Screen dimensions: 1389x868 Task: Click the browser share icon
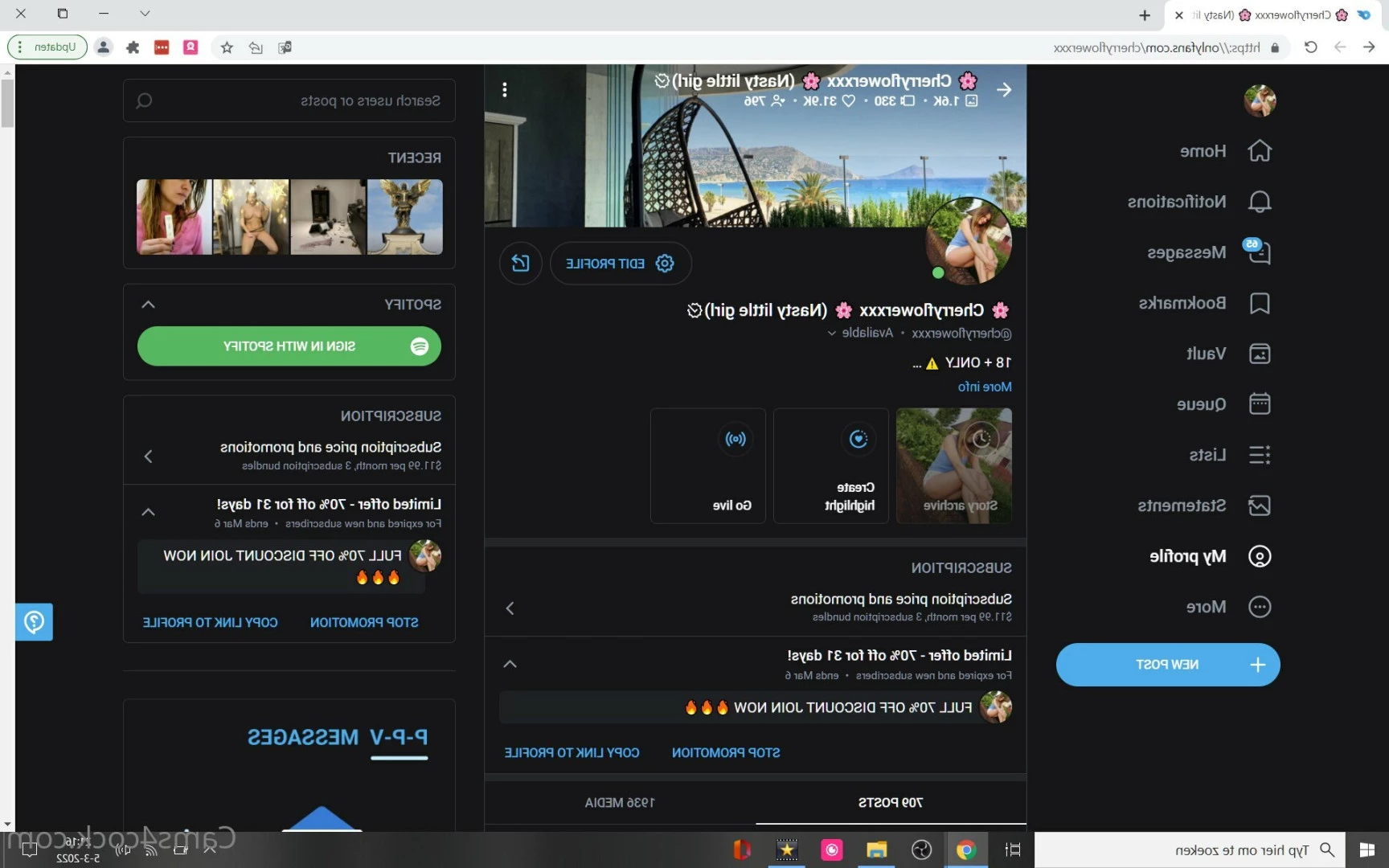pyautogui.click(x=256, y=47)
